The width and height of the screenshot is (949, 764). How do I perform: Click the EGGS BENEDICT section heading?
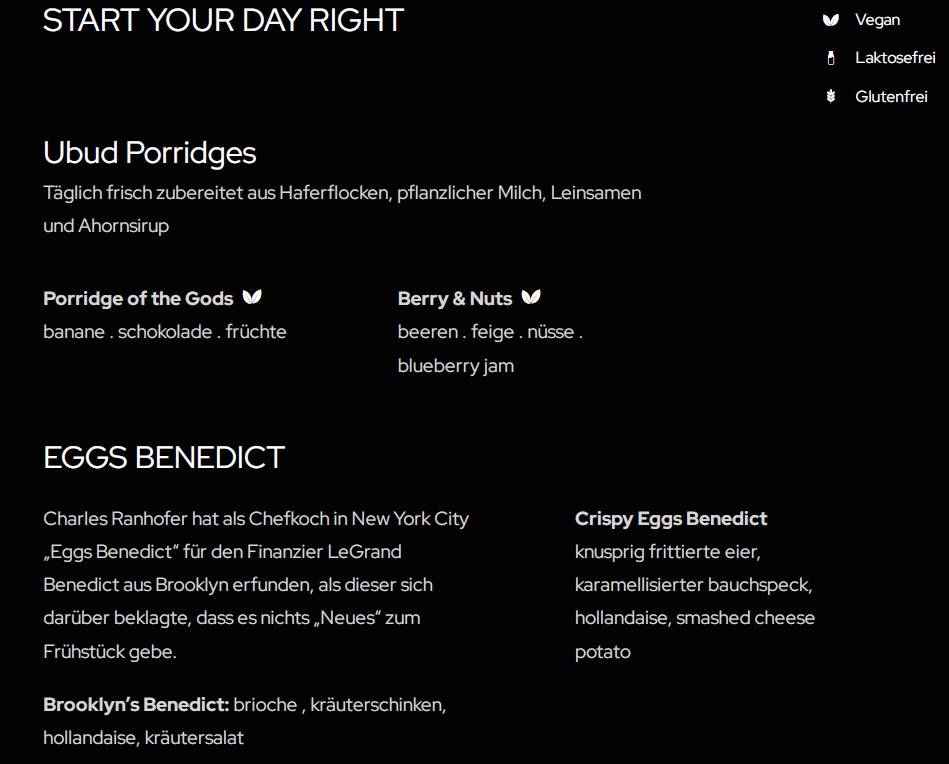click(163, 458)
